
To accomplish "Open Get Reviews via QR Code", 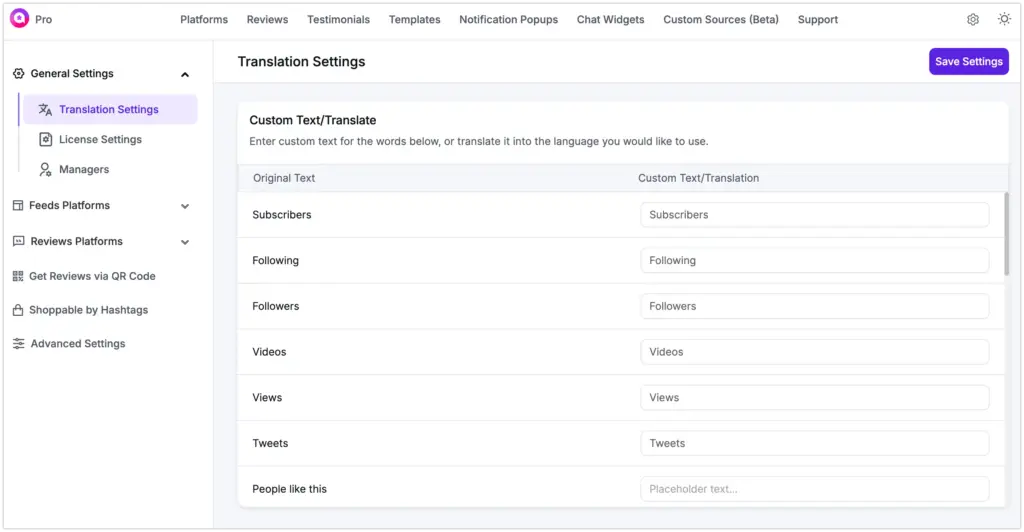I will pyautogui.click(x=92, y=276).
